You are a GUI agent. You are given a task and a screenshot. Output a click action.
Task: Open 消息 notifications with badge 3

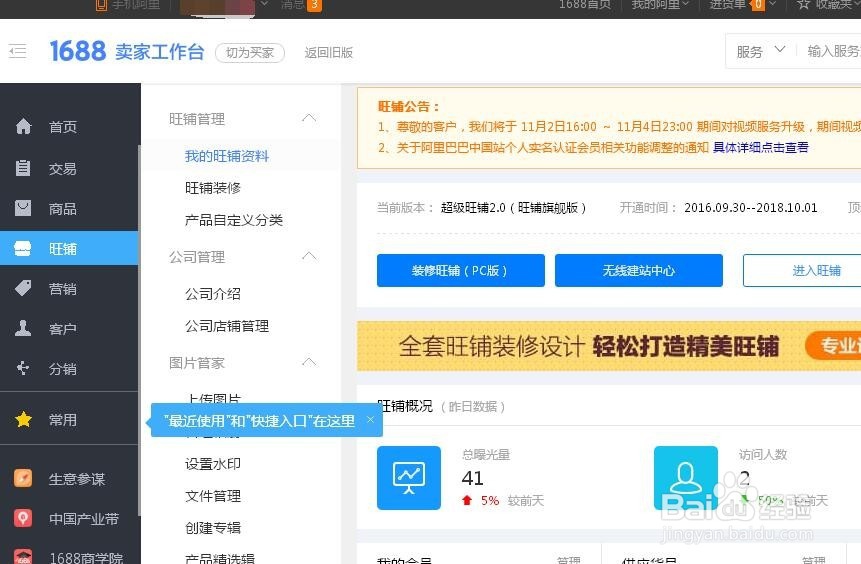tap(301, 5)
